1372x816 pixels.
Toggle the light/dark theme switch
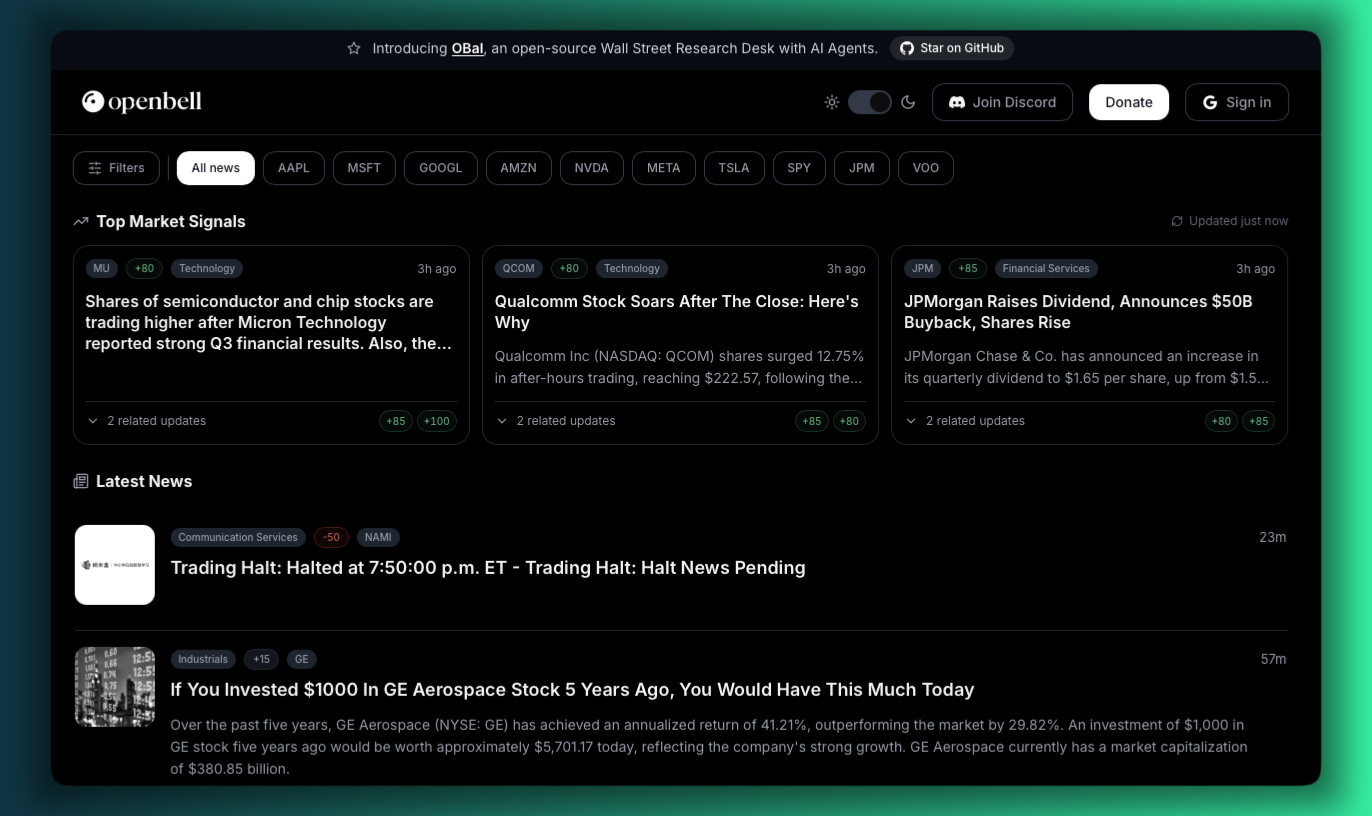(870, 102)
